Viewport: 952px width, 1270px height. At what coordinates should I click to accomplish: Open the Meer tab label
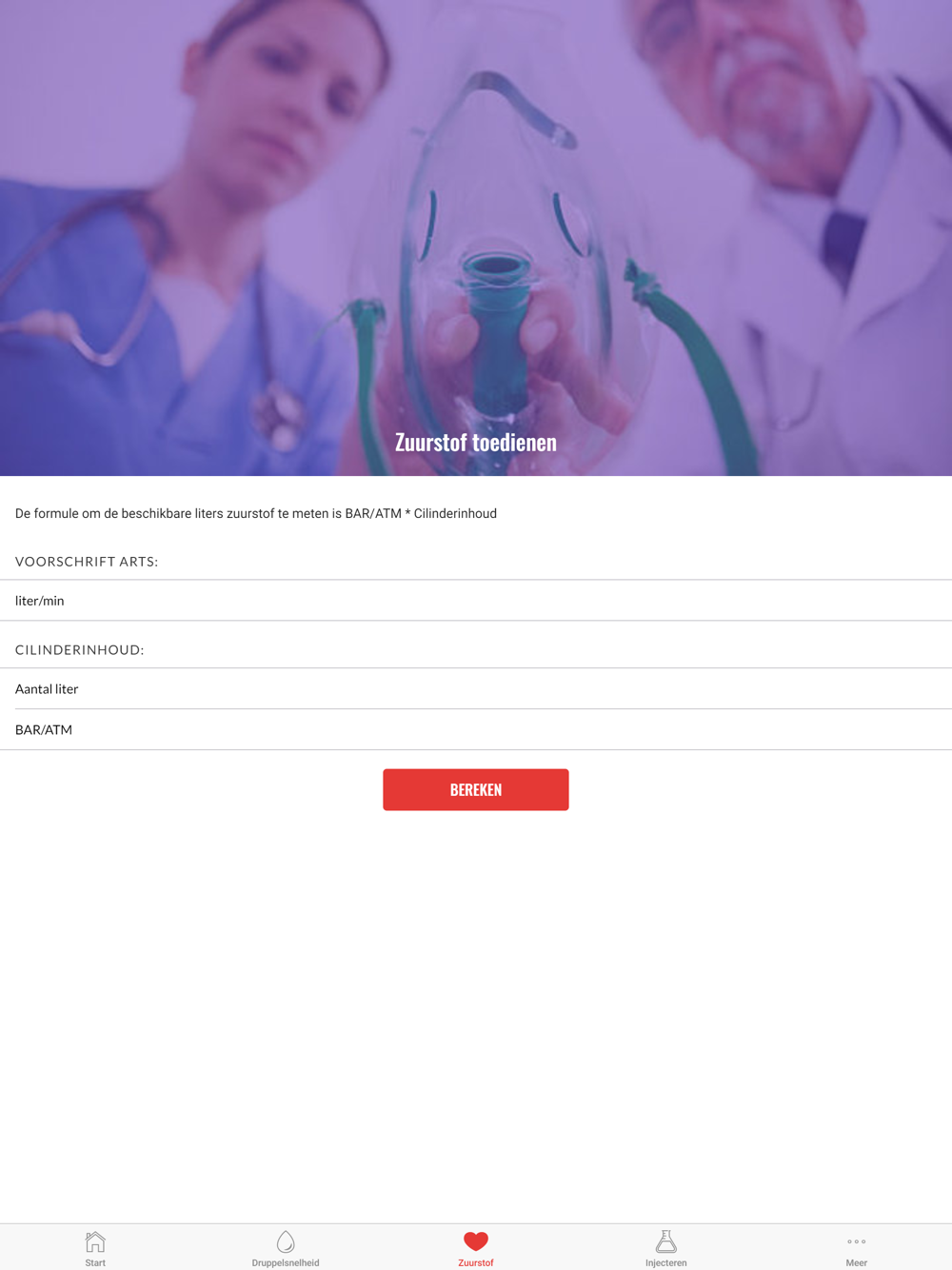[x=857, y=1262]
